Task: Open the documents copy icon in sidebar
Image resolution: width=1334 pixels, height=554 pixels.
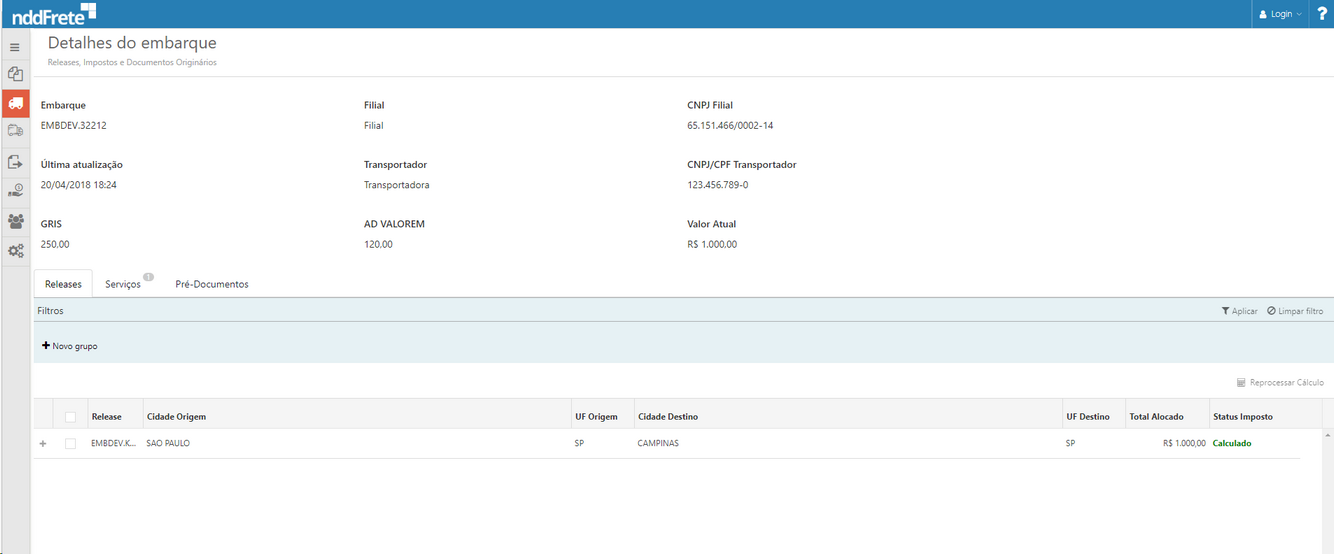Action: 15,74
